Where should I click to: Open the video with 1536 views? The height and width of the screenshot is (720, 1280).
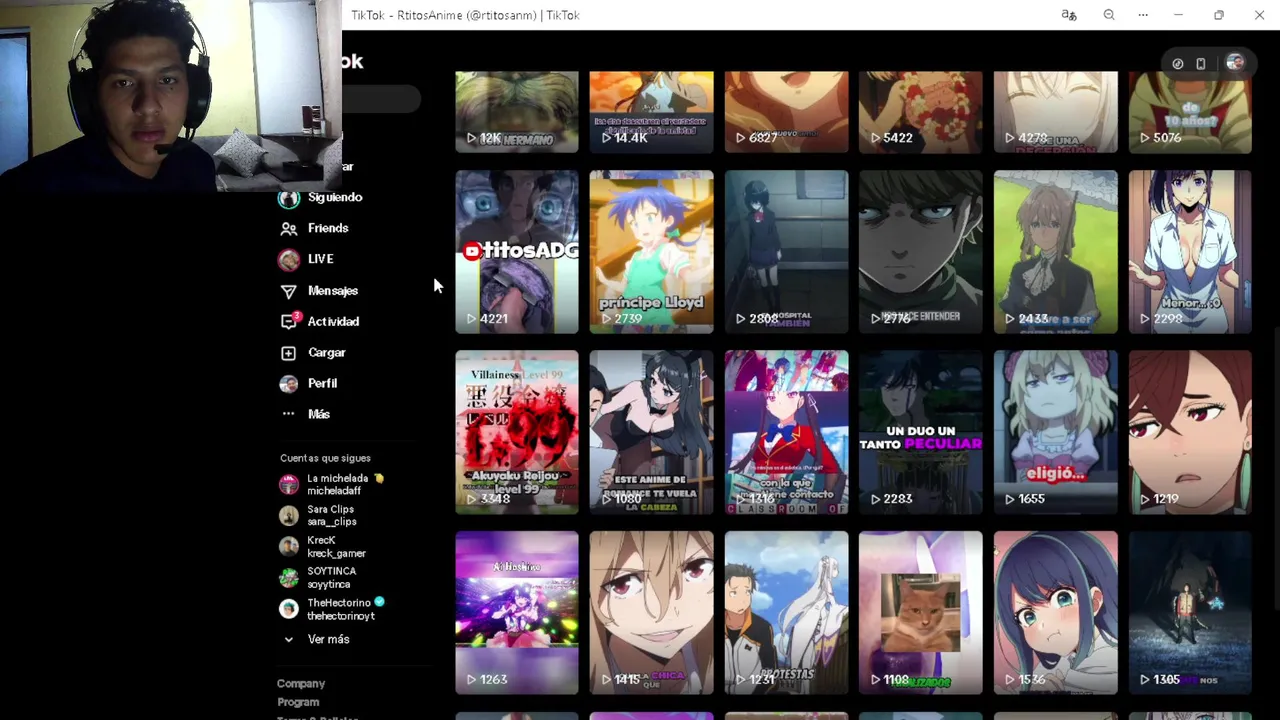pos(1055,613)
